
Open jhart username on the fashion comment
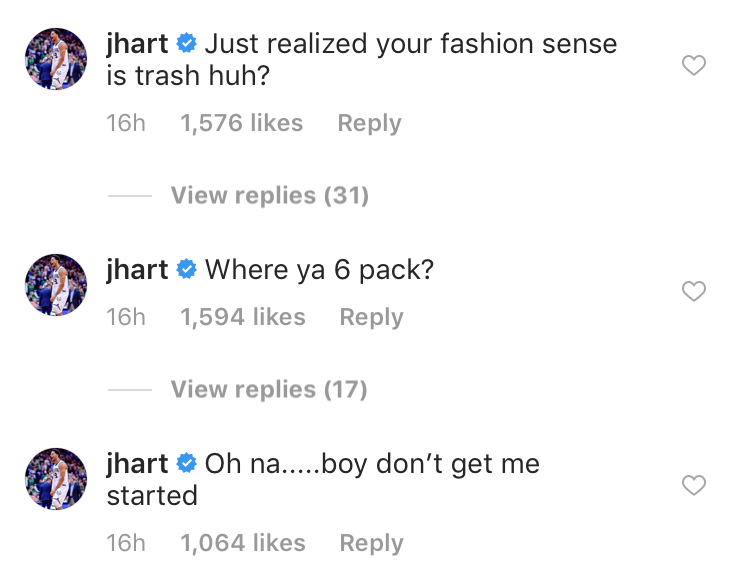click(137, 44)
